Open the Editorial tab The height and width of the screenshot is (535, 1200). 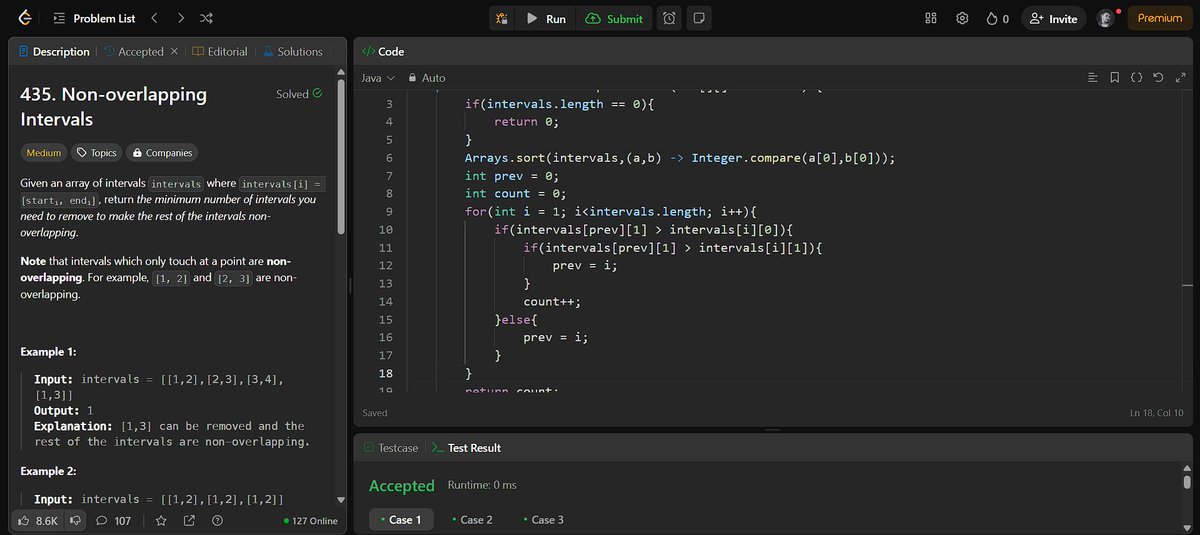(x=219, y=51)
